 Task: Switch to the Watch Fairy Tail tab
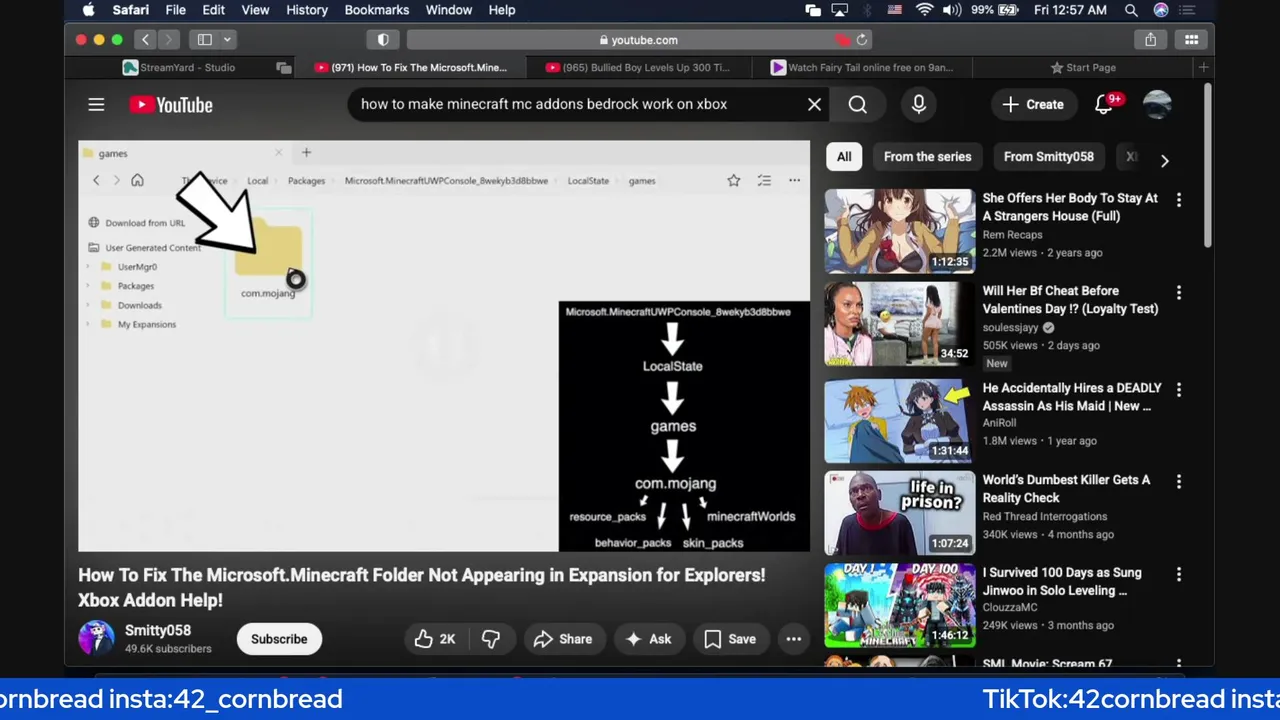[x=861, y=67]
